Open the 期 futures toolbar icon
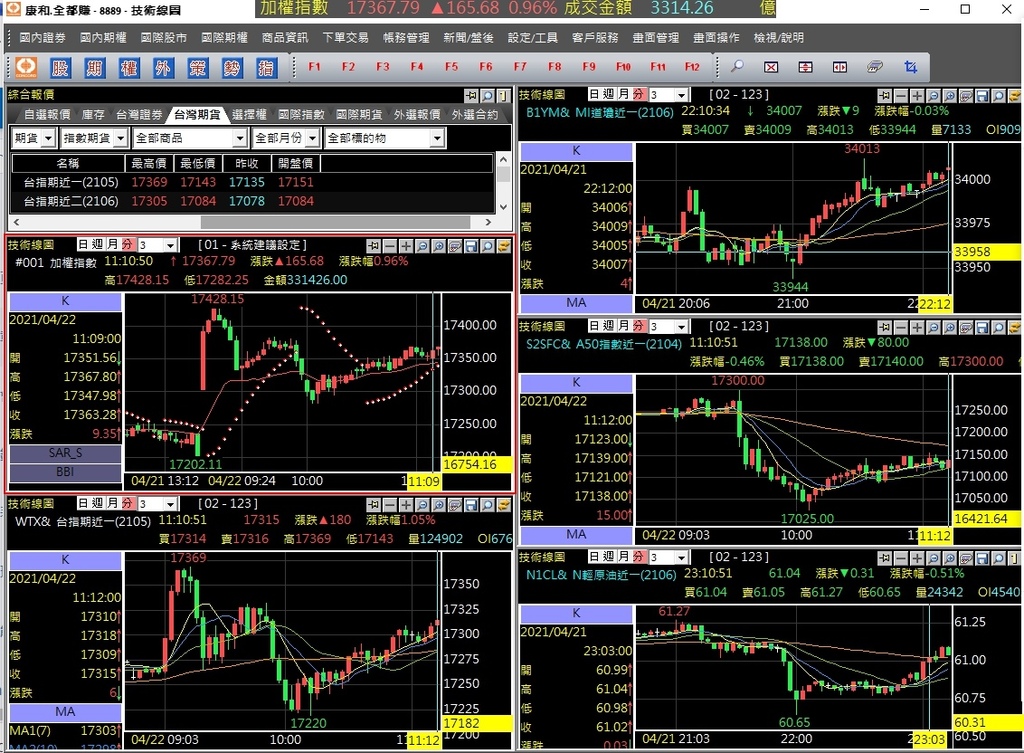Screen dimensions: 1024x753 95,67
